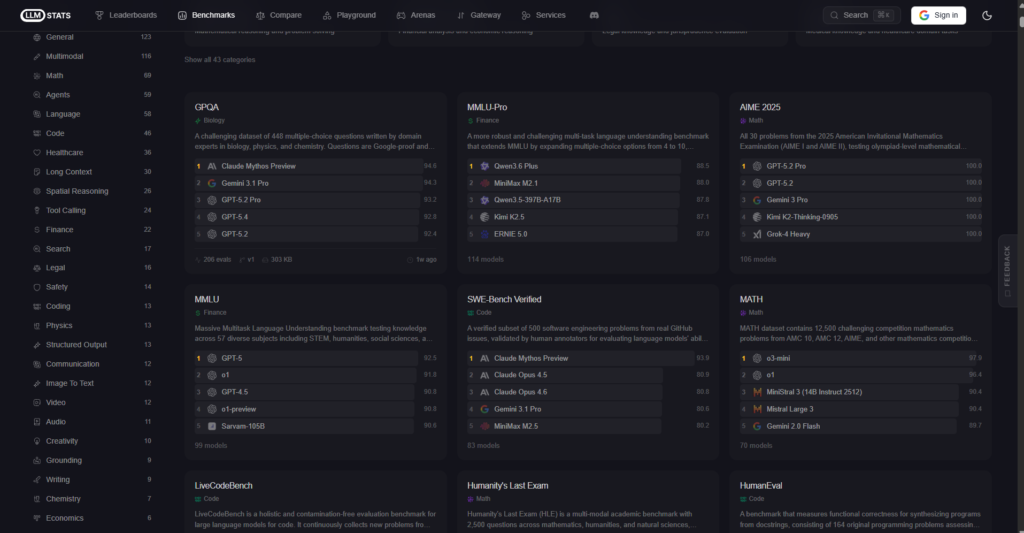Viewport: 1024px width, 533px height.
Task: Click the Math category icon in the sidebar
Action: point(37,75)
